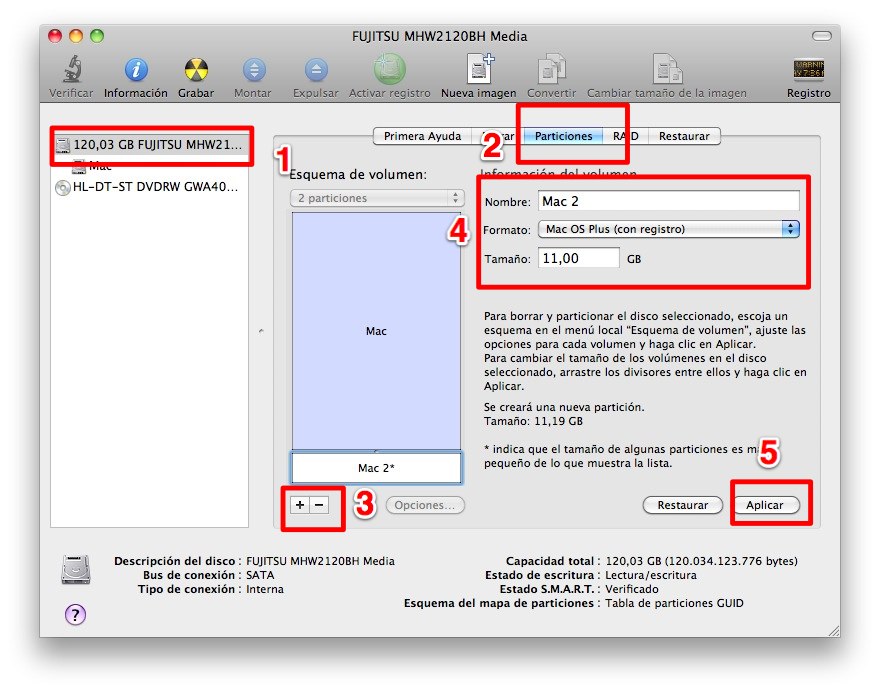
Task: Click the "120,03 GB (120.034.123.776 bytes)" capacity text
Action: (702, 561)
